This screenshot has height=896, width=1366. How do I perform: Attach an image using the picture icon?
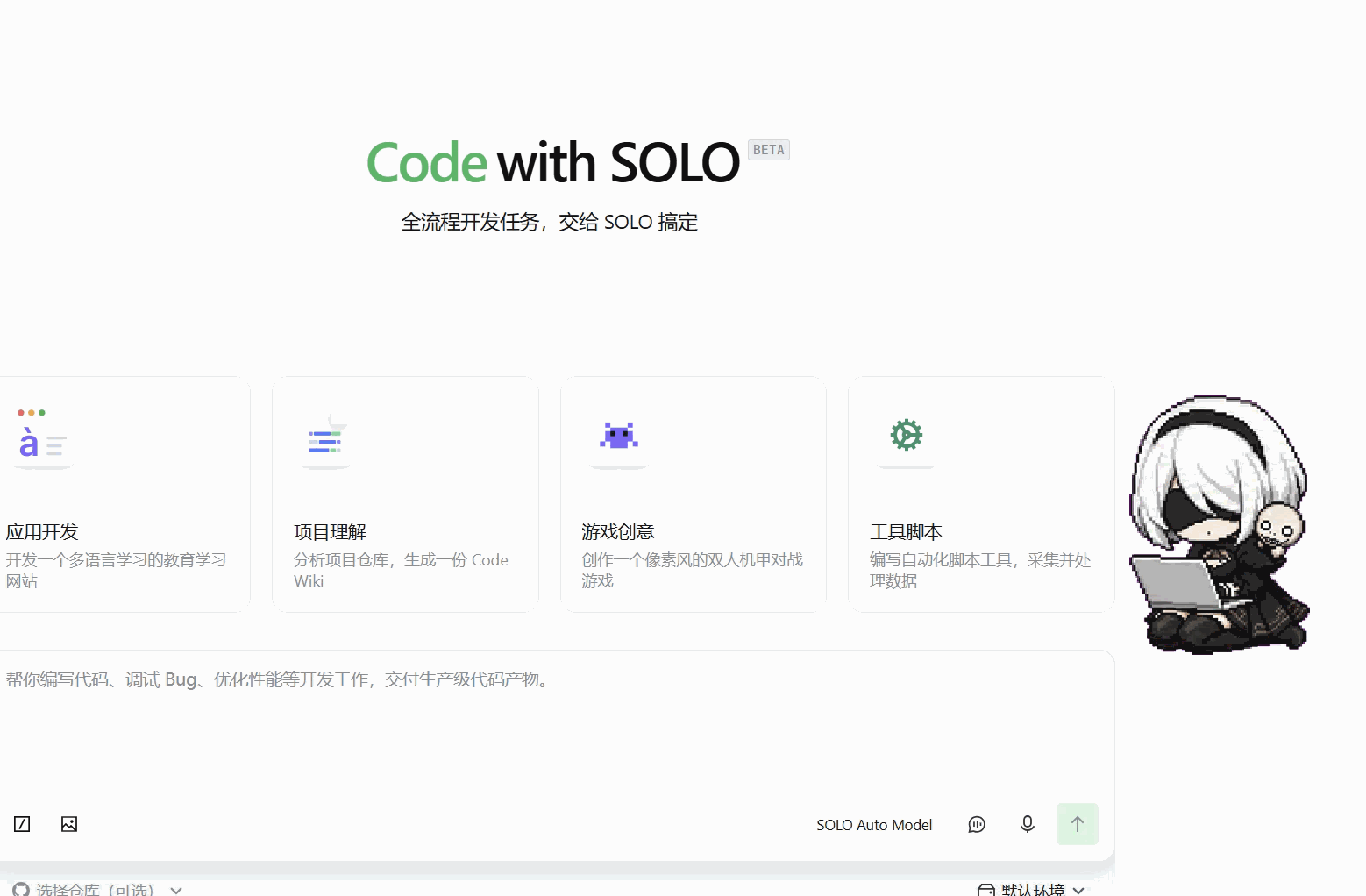point(69,824)
